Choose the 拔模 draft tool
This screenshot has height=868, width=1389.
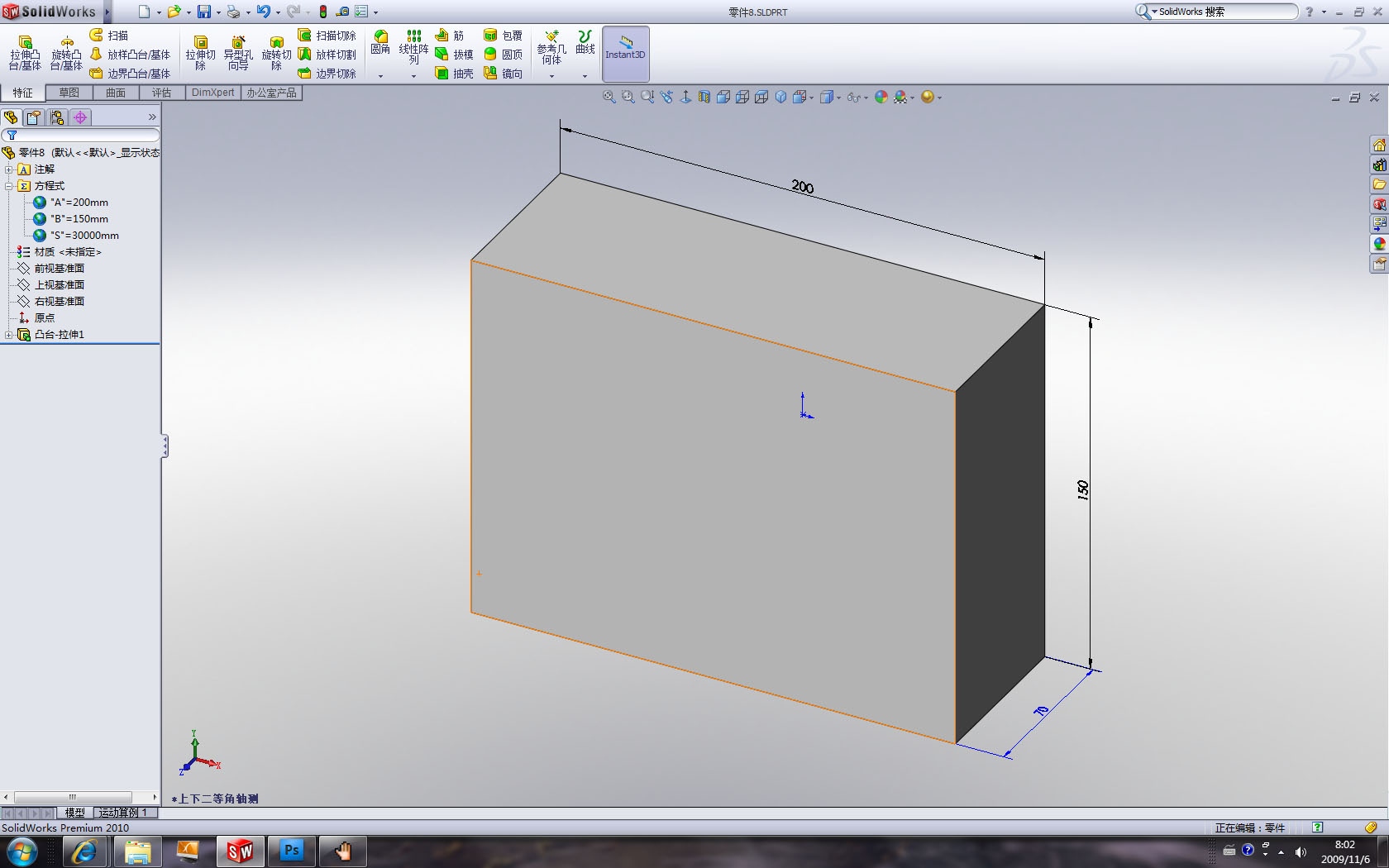tap(454, 55)
